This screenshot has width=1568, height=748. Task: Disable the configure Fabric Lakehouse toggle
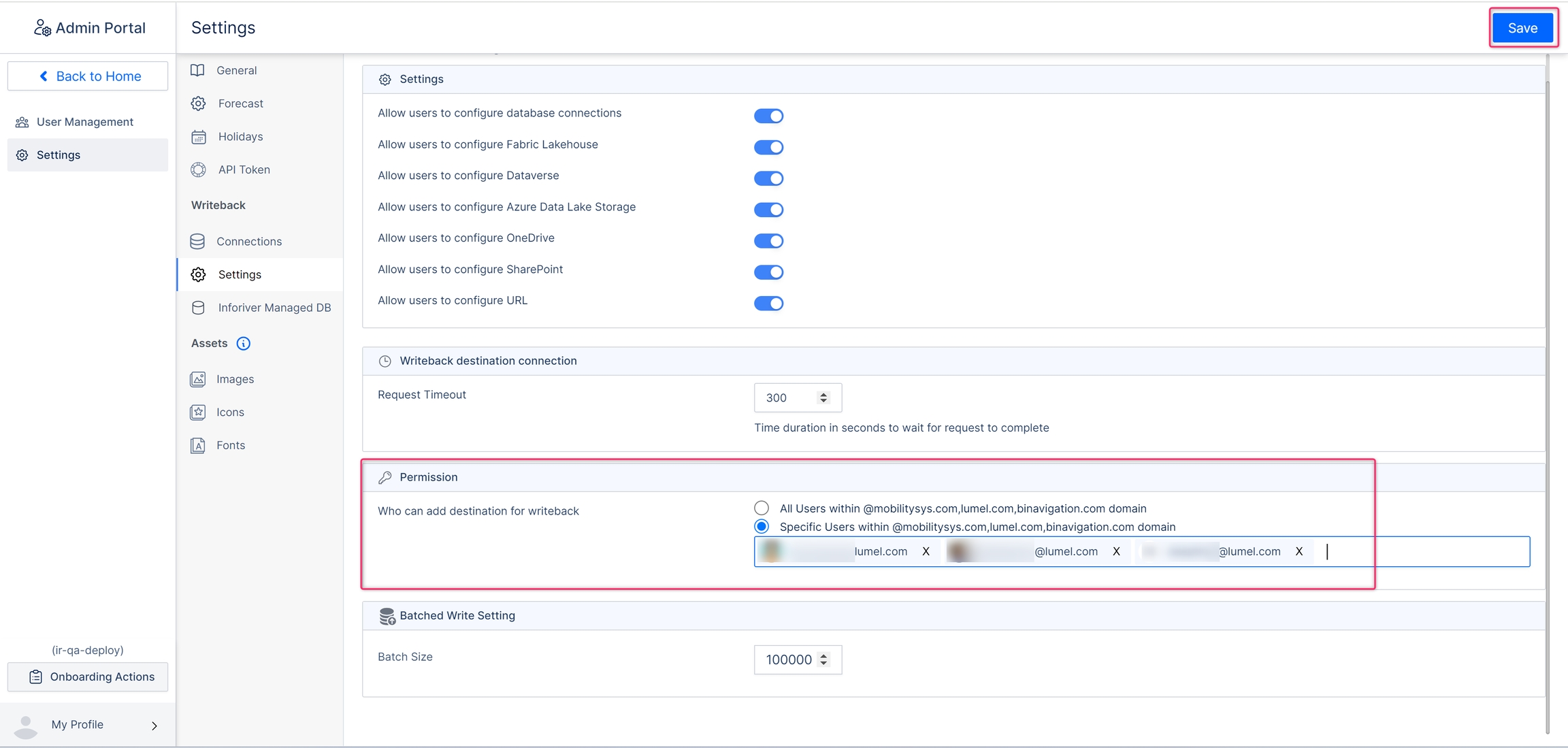click(768, 148)
